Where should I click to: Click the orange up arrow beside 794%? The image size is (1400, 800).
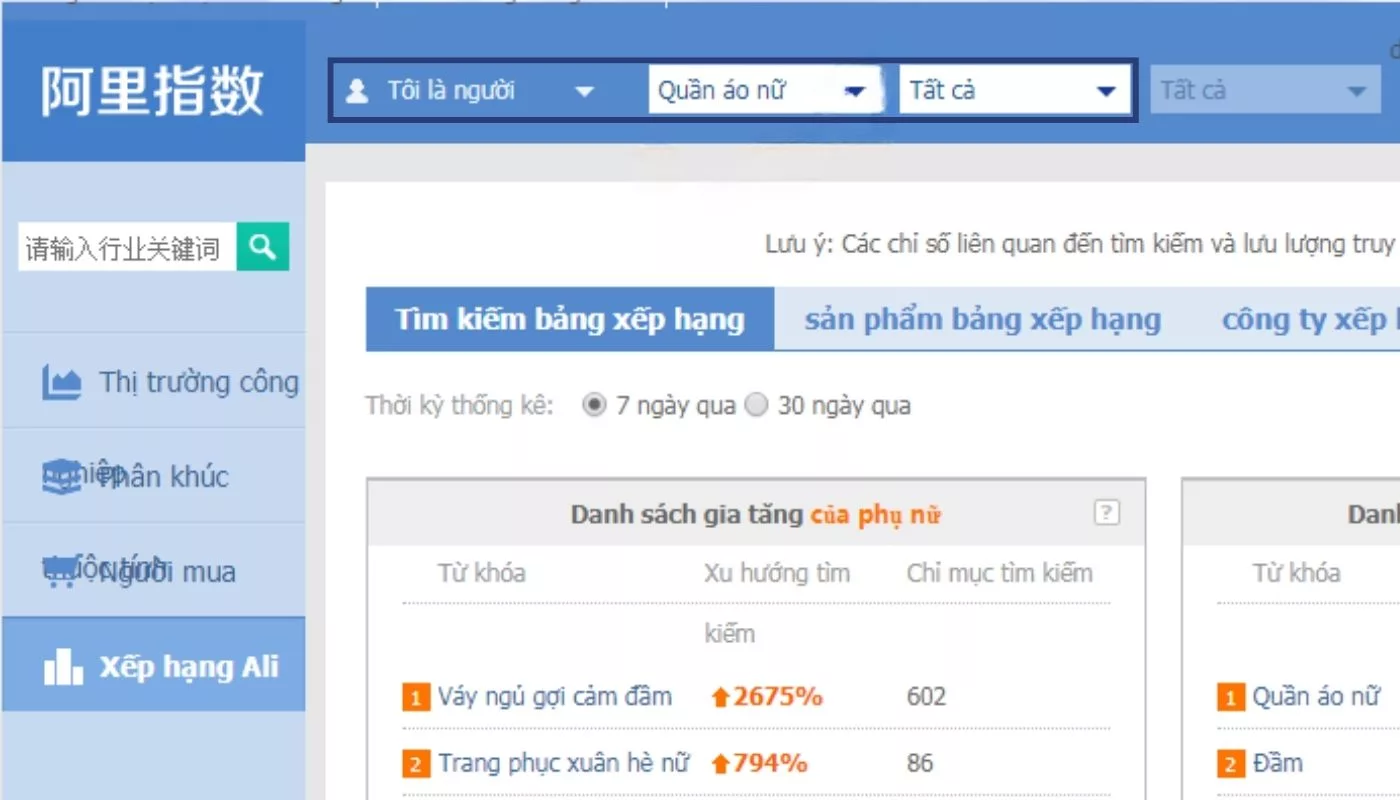tap(721, 764)
